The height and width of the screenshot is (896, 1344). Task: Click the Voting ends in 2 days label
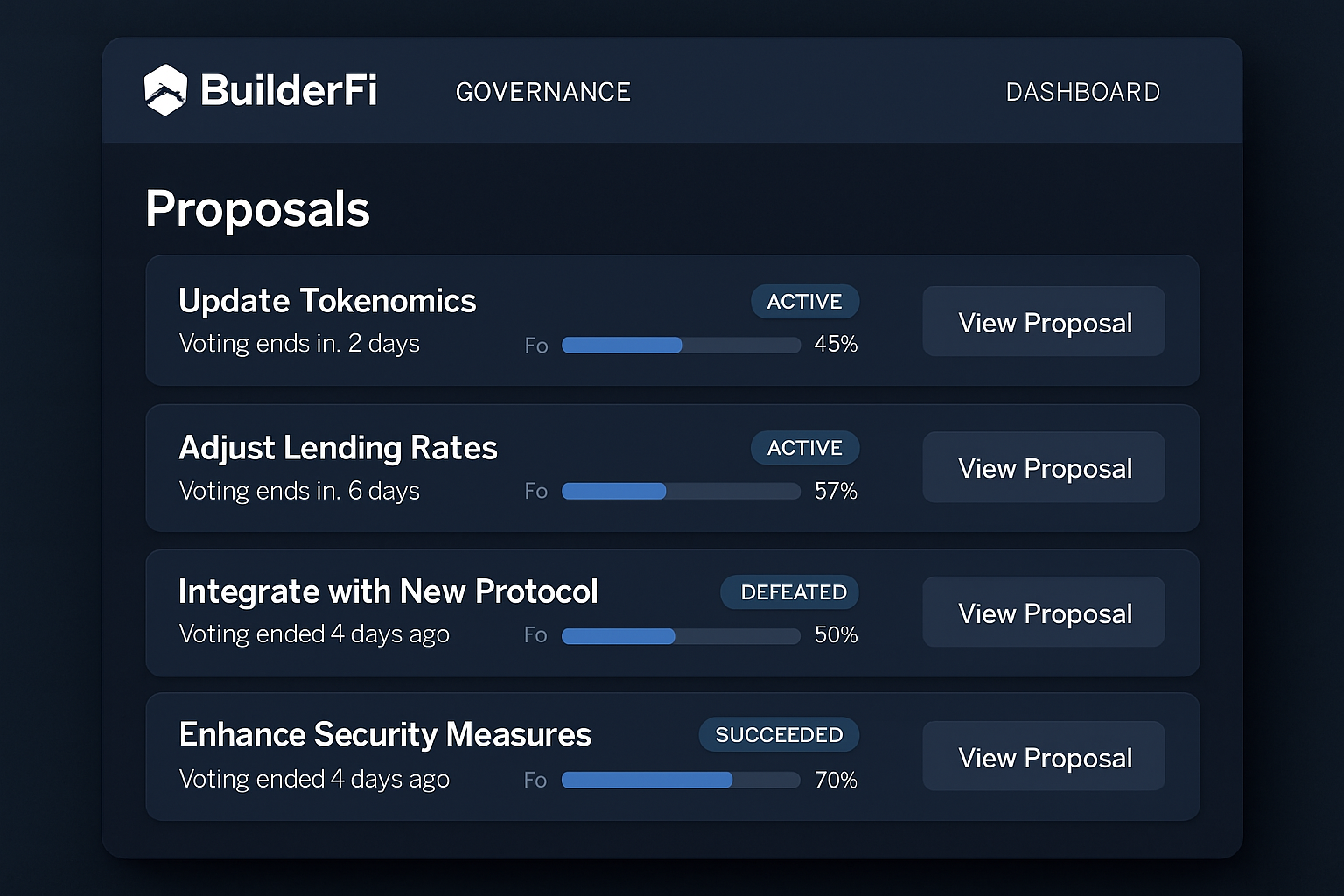pos(298,344)
